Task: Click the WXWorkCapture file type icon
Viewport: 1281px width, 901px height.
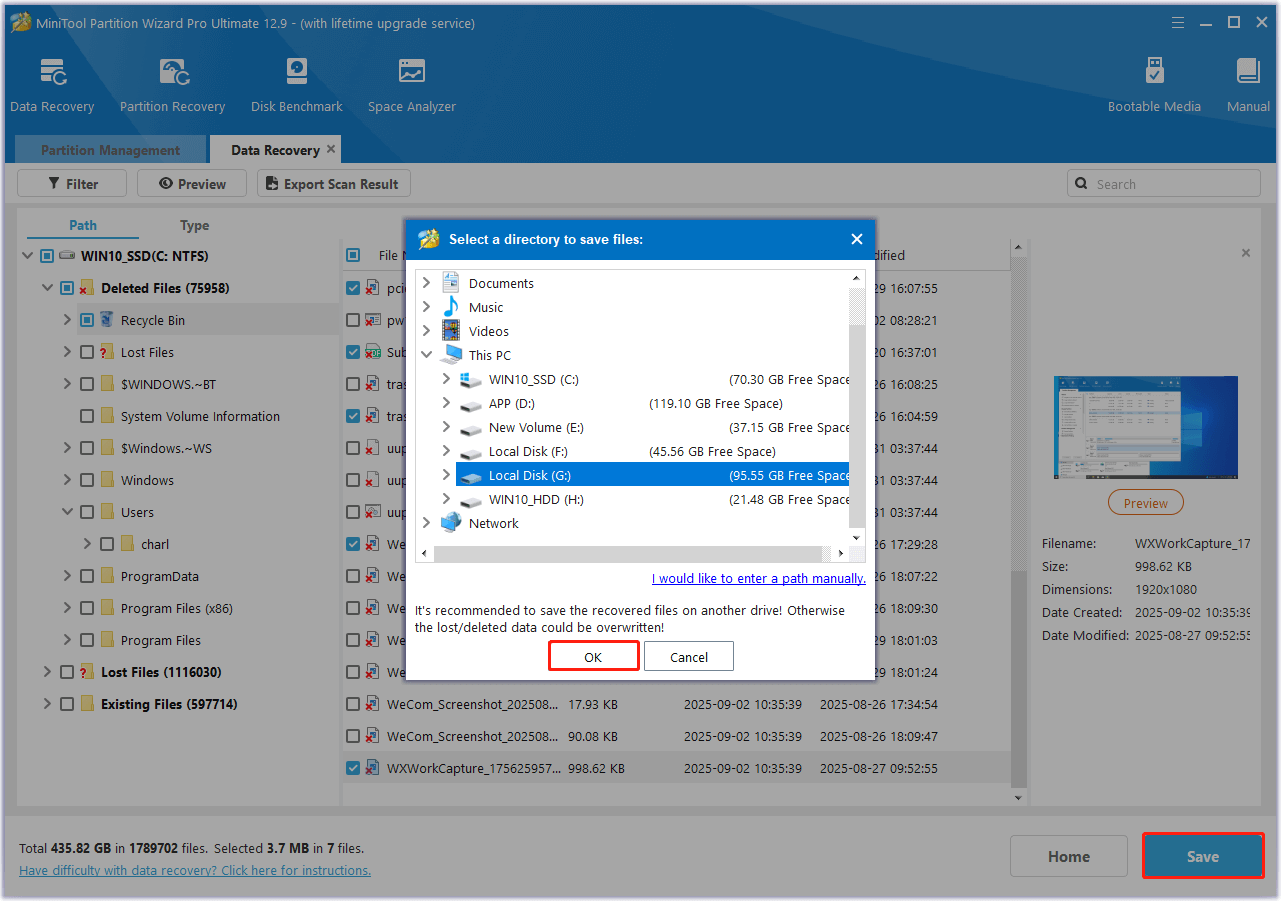Action: pyautogui.click(x=372, y=768)
